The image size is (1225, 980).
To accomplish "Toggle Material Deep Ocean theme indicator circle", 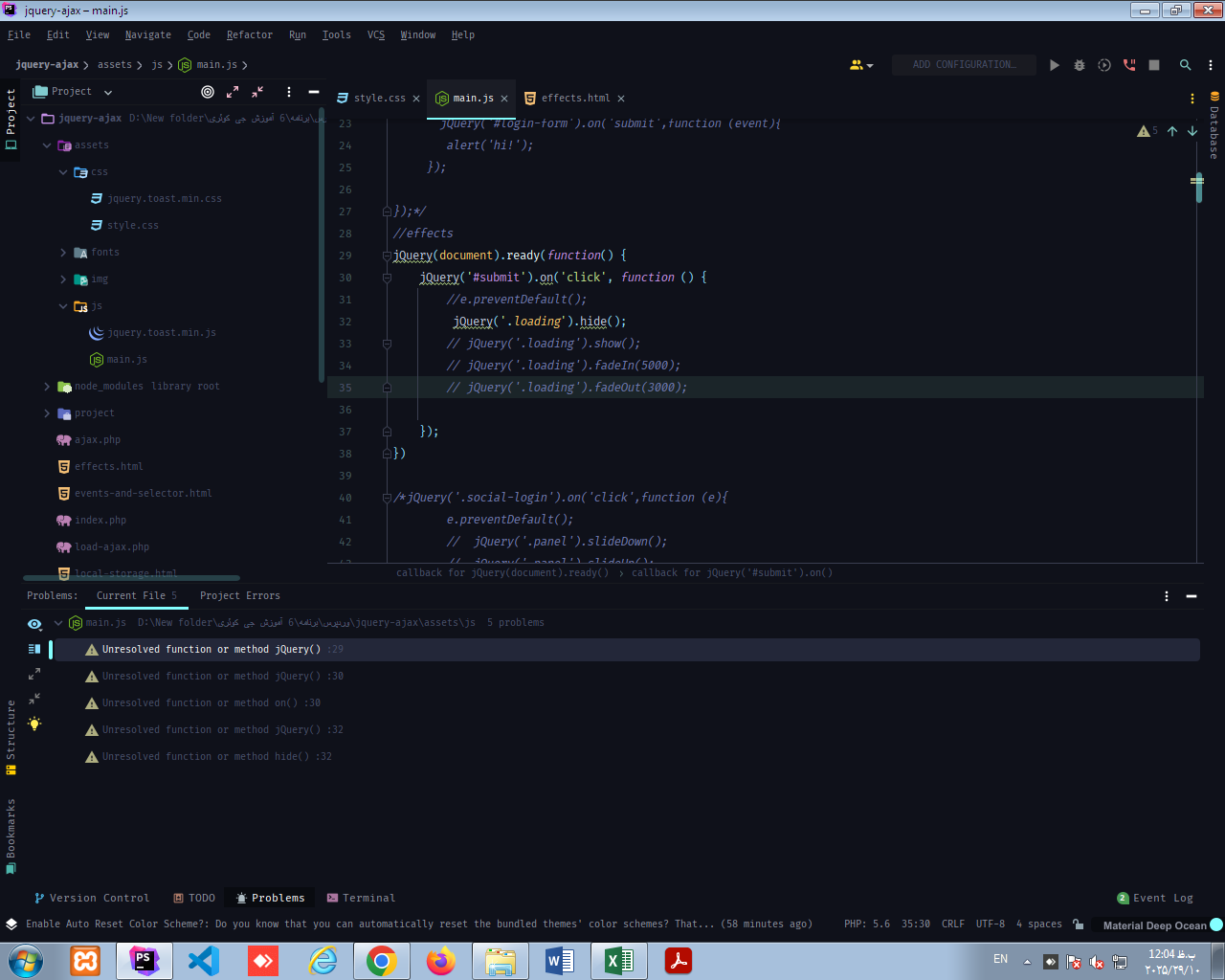I will [x=1216, y=924].
